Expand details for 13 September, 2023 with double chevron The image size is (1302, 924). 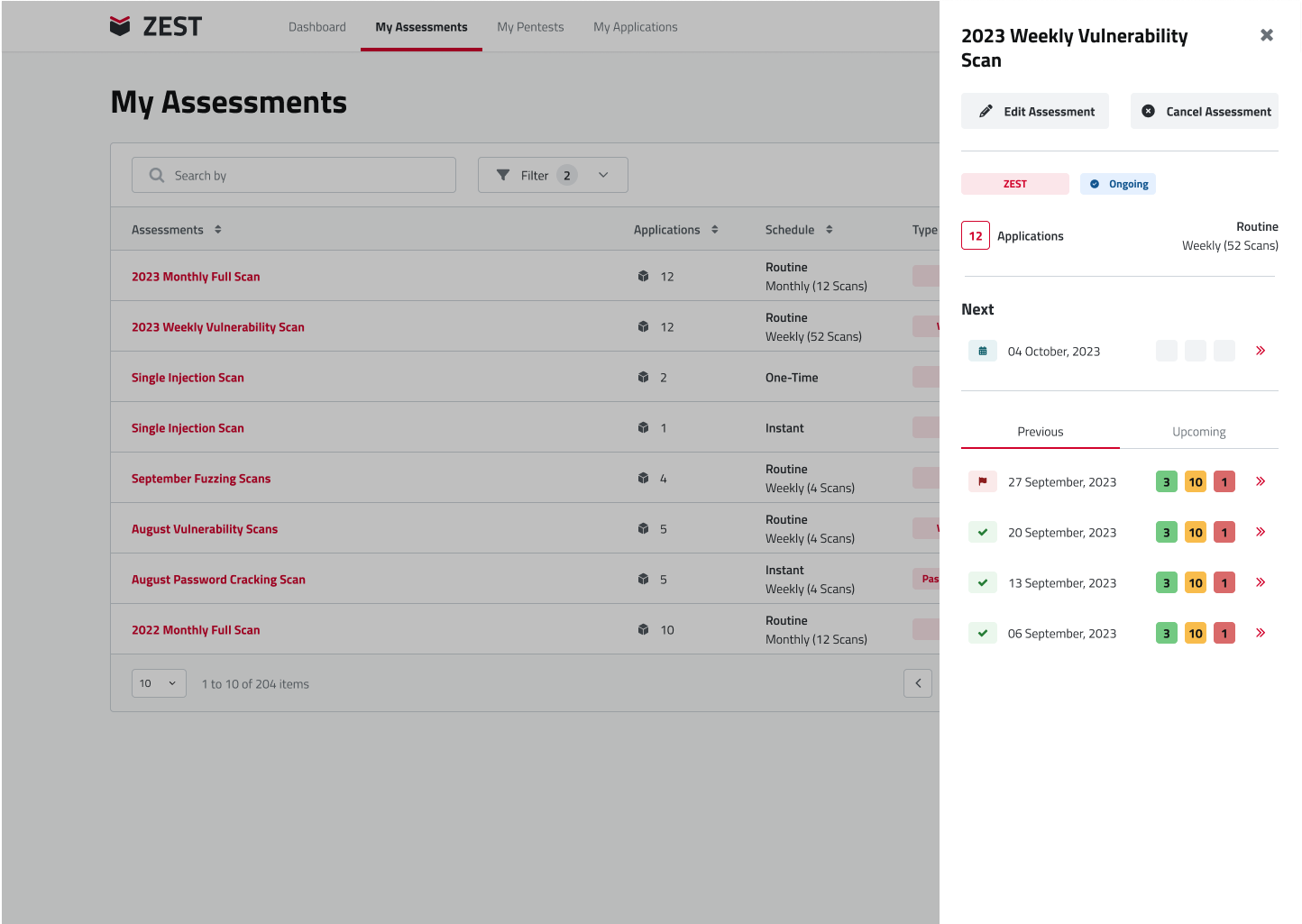[1260, 581]
